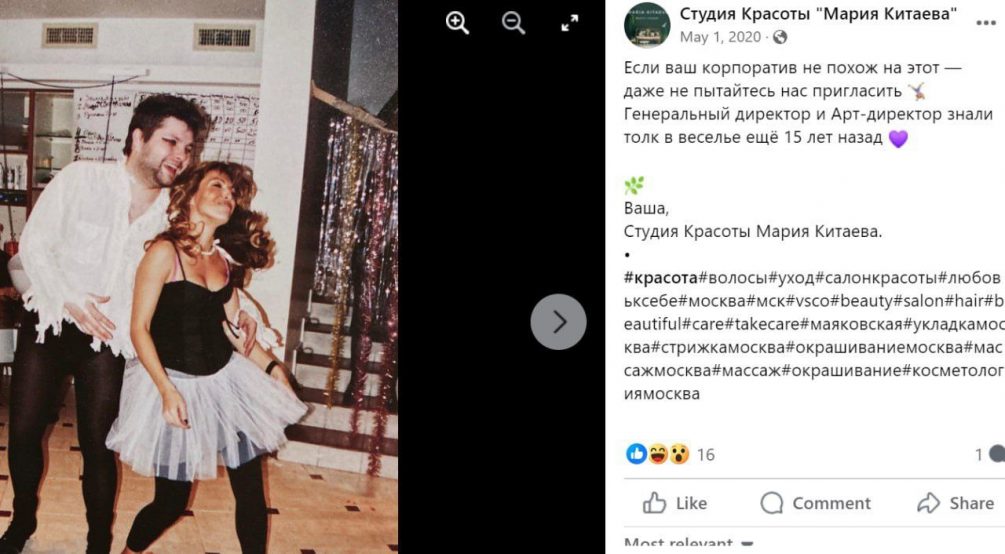Go to the next photo arrow

coord(558,322)
